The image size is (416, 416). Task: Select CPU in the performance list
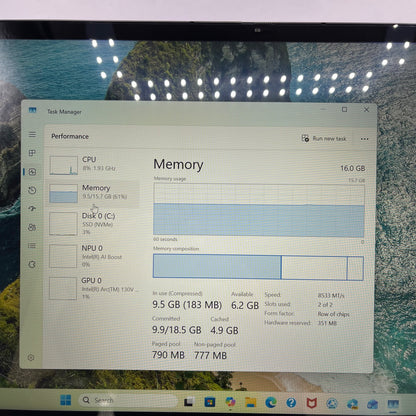93,165
